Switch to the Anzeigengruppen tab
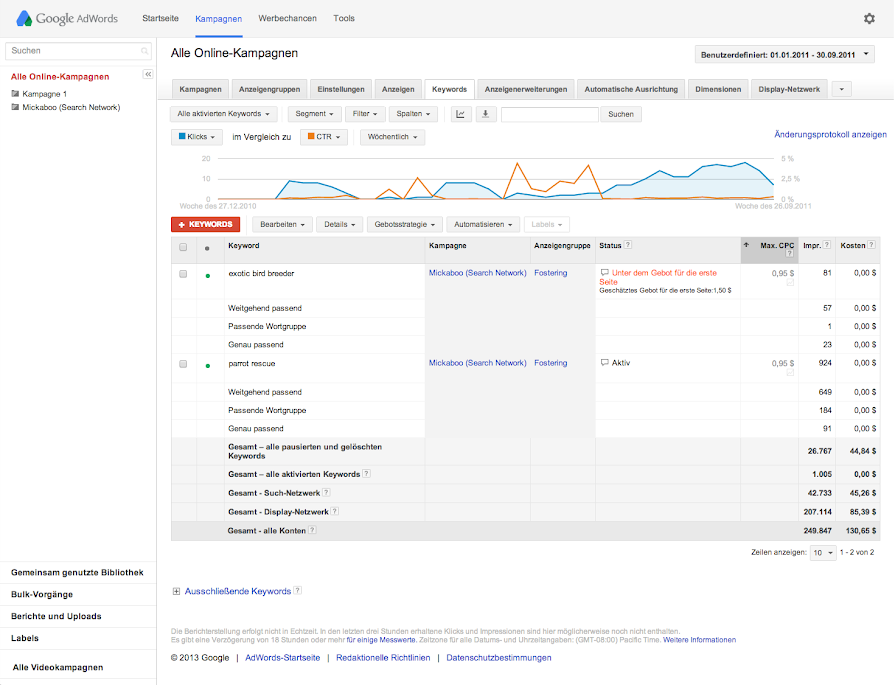This screenshot has width=895, height=685. coord(269,89)
